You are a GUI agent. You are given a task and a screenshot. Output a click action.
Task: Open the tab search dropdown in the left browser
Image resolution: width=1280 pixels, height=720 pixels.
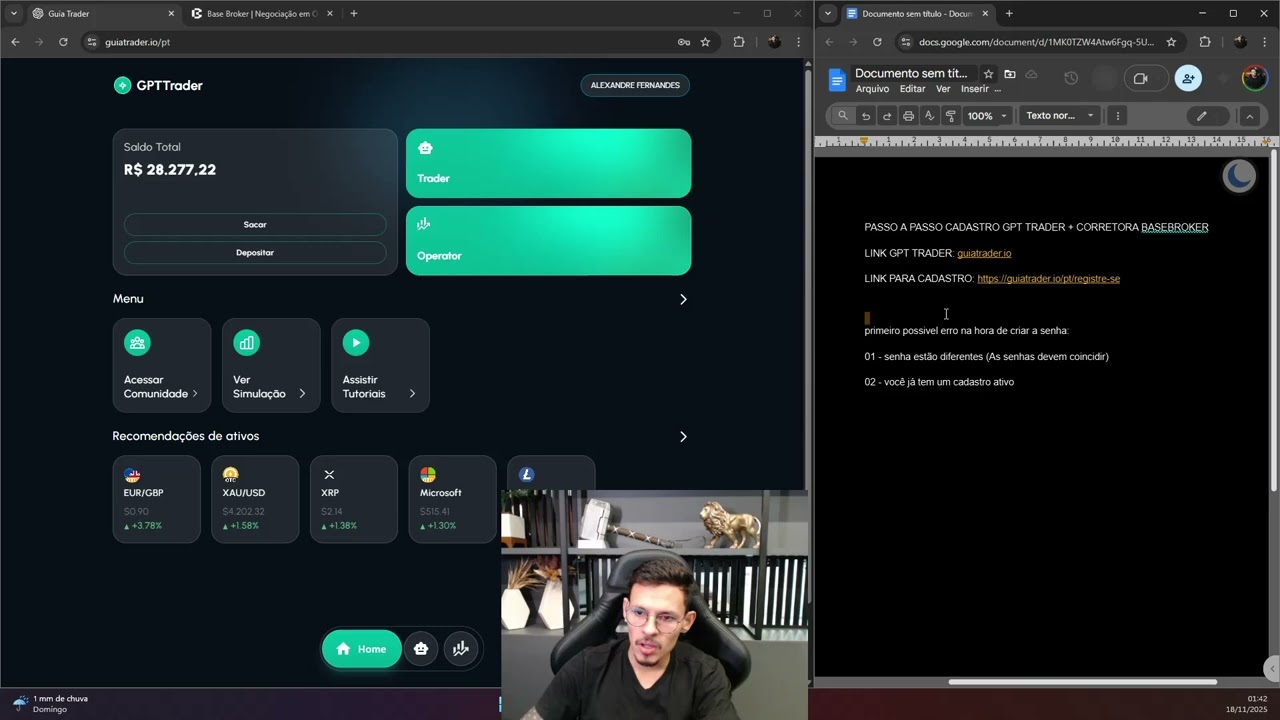[13, 13]
